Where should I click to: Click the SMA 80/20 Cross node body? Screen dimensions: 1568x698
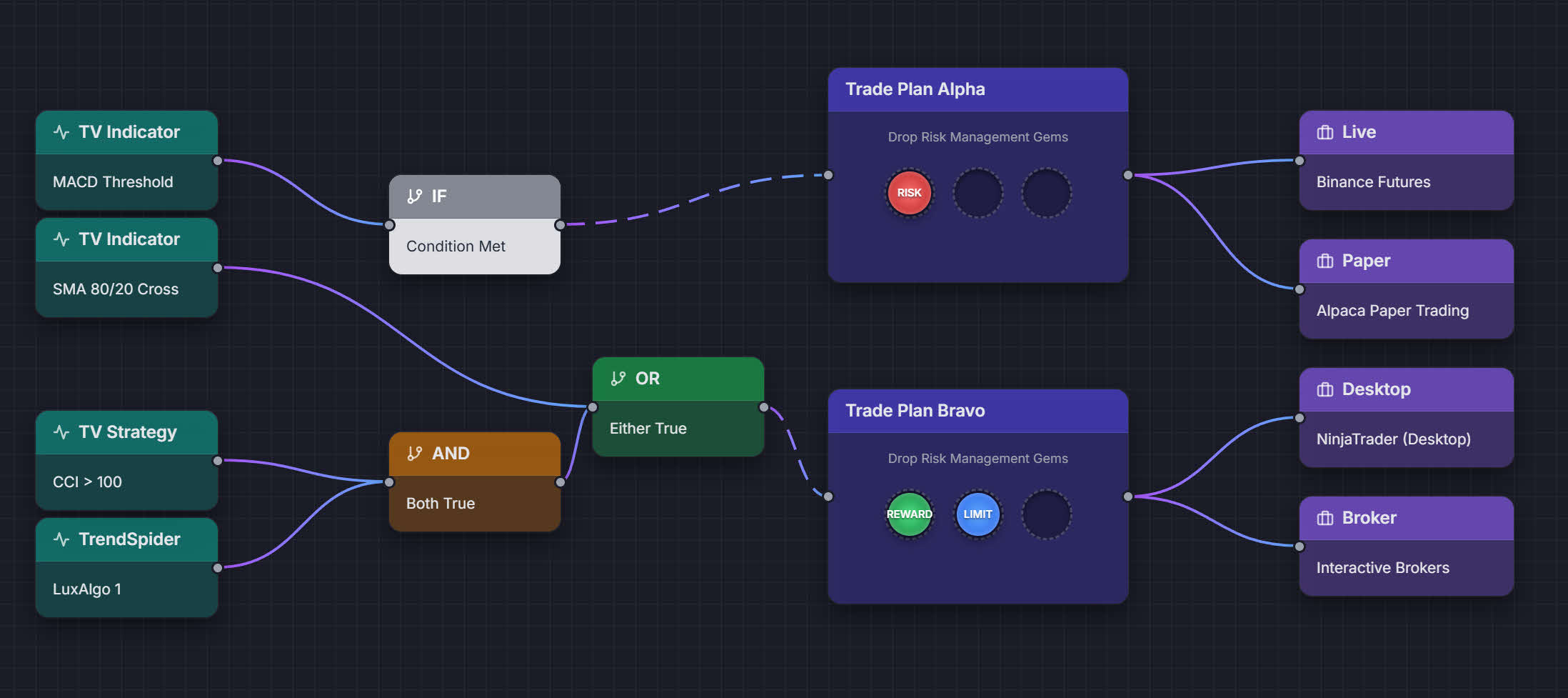(126, 289)
